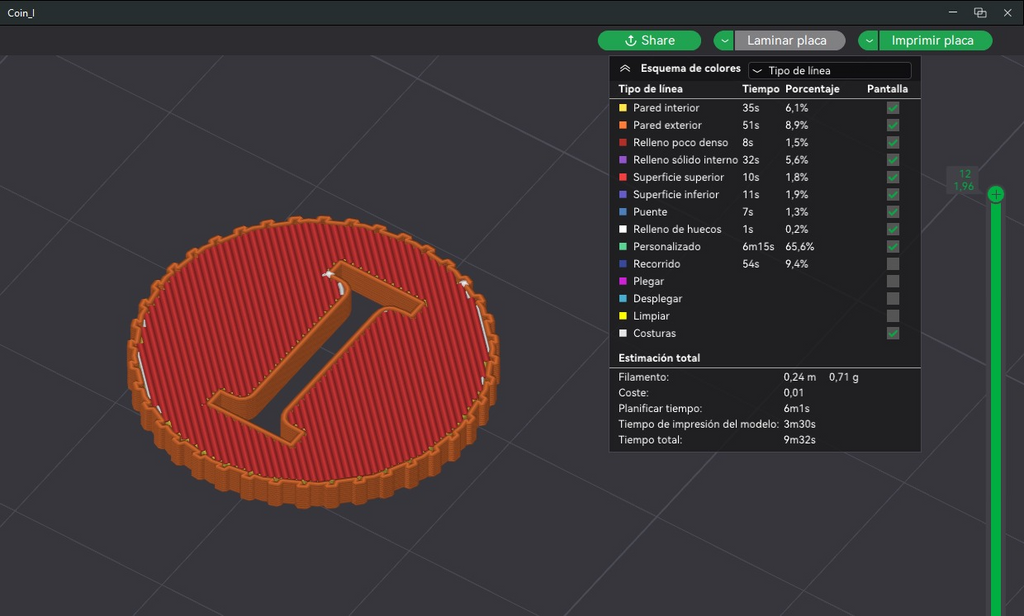Click the Estimación total heading
Image resolution: width=1024 pixels, height=616 pixels.
[659, 358]
